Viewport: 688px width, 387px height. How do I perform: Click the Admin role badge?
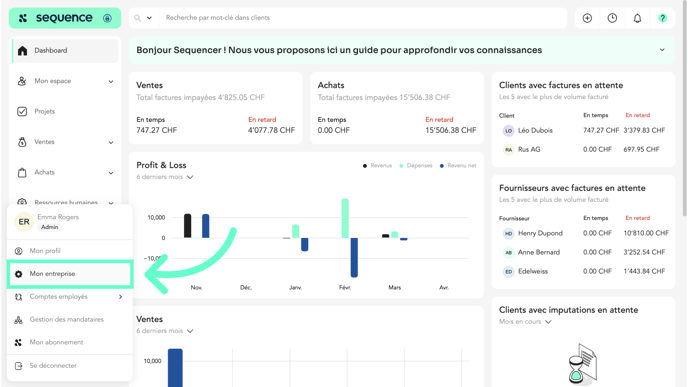tap(50, 227)
